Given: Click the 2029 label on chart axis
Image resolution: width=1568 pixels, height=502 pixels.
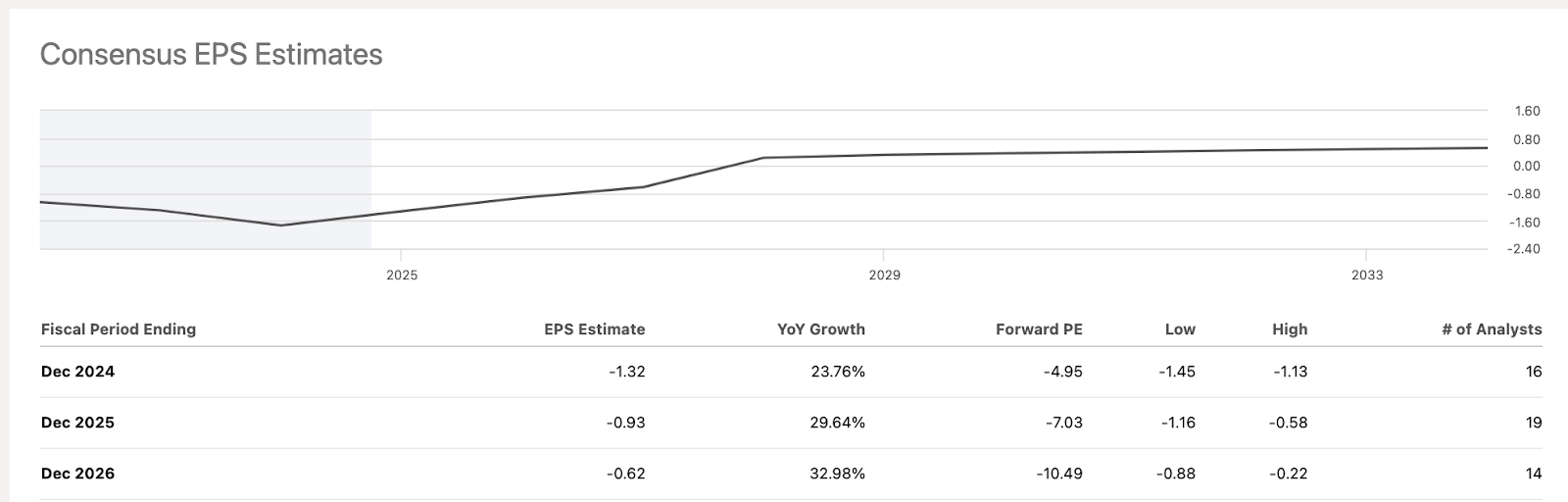Looking at the screenshot, I should click(x=884, y=276).
